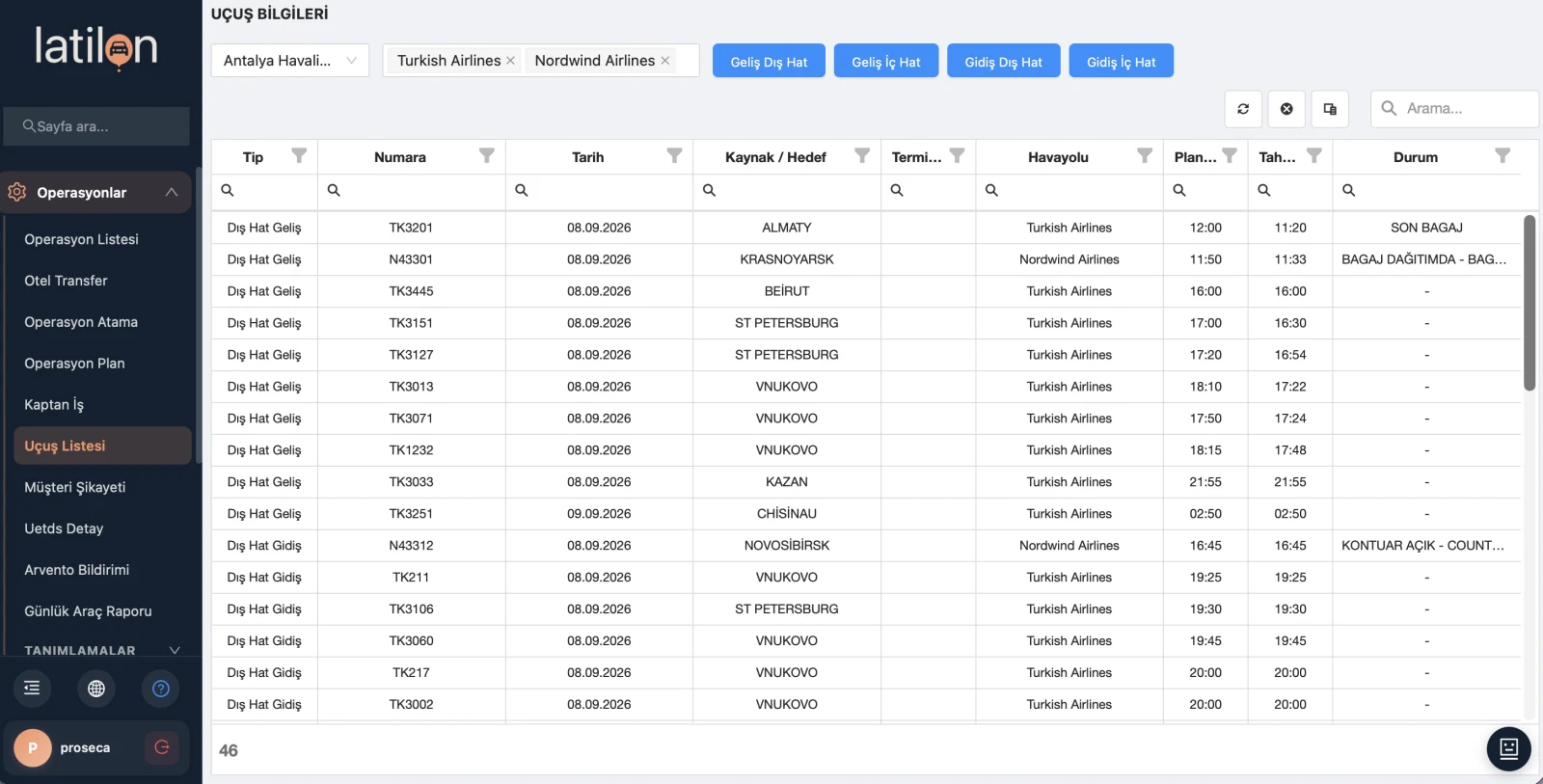Open the filter funnel on Numara column
This screenshot has width=1543, height=784.
click(x=487, y=156)
